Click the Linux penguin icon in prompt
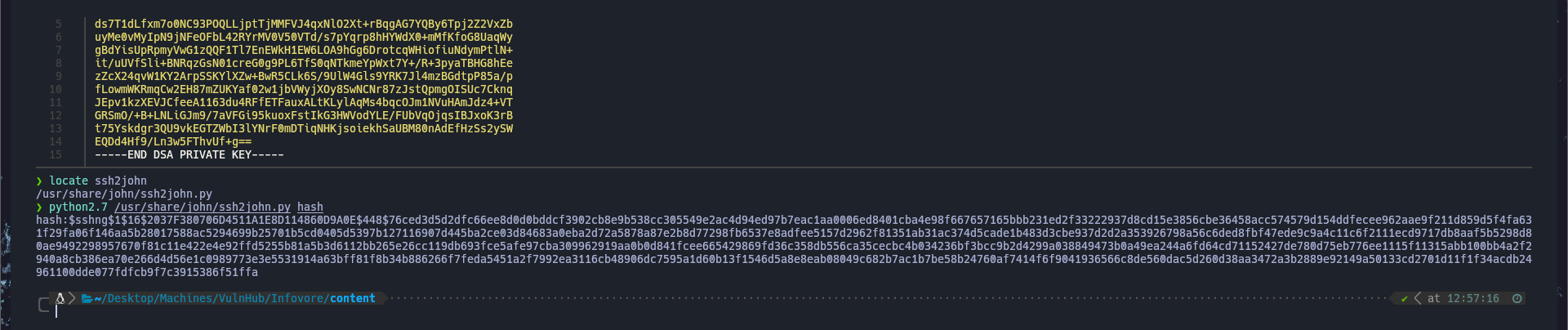 pos(60,298)
